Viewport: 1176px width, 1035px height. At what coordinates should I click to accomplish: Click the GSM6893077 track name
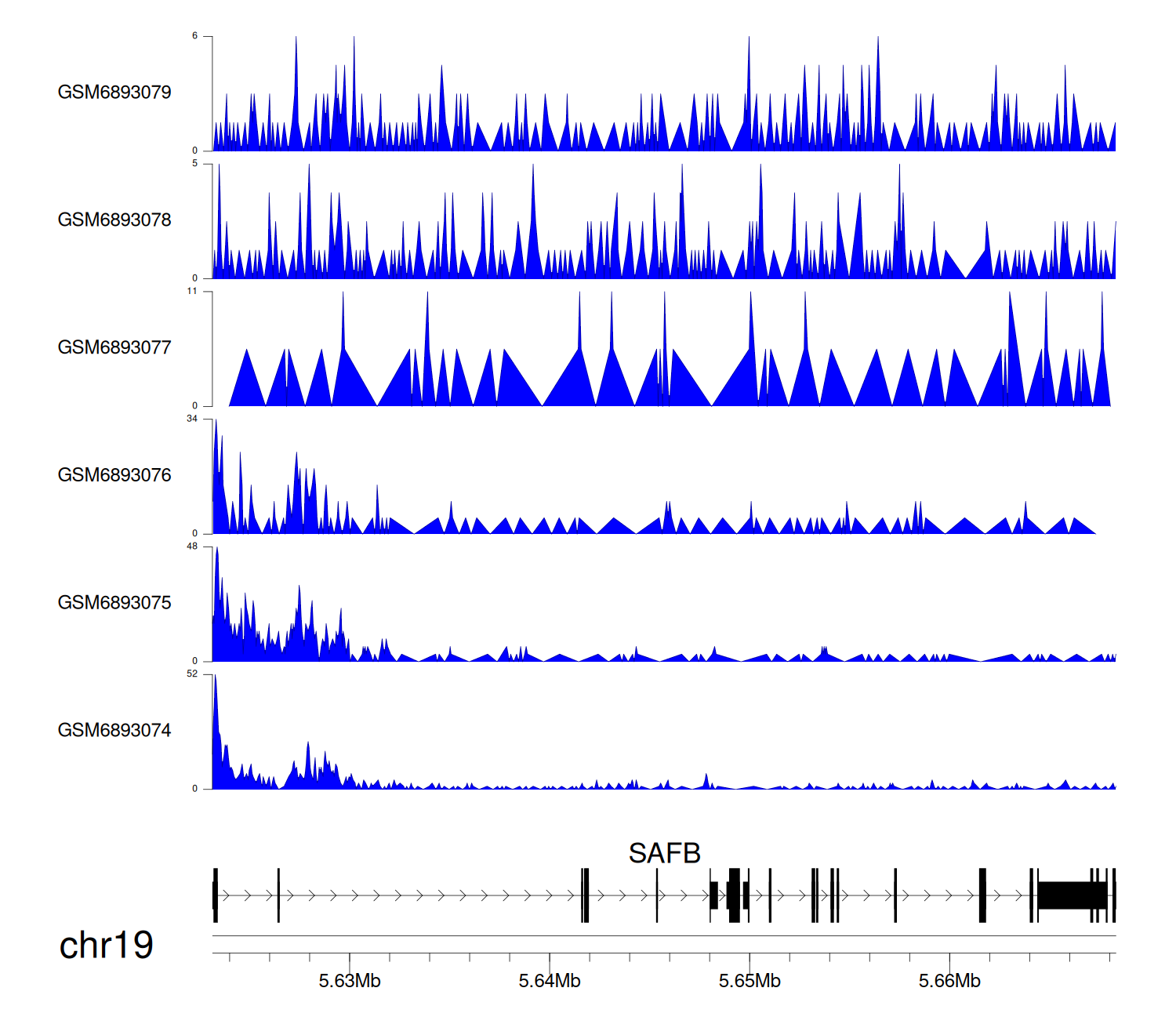(114, 348)
